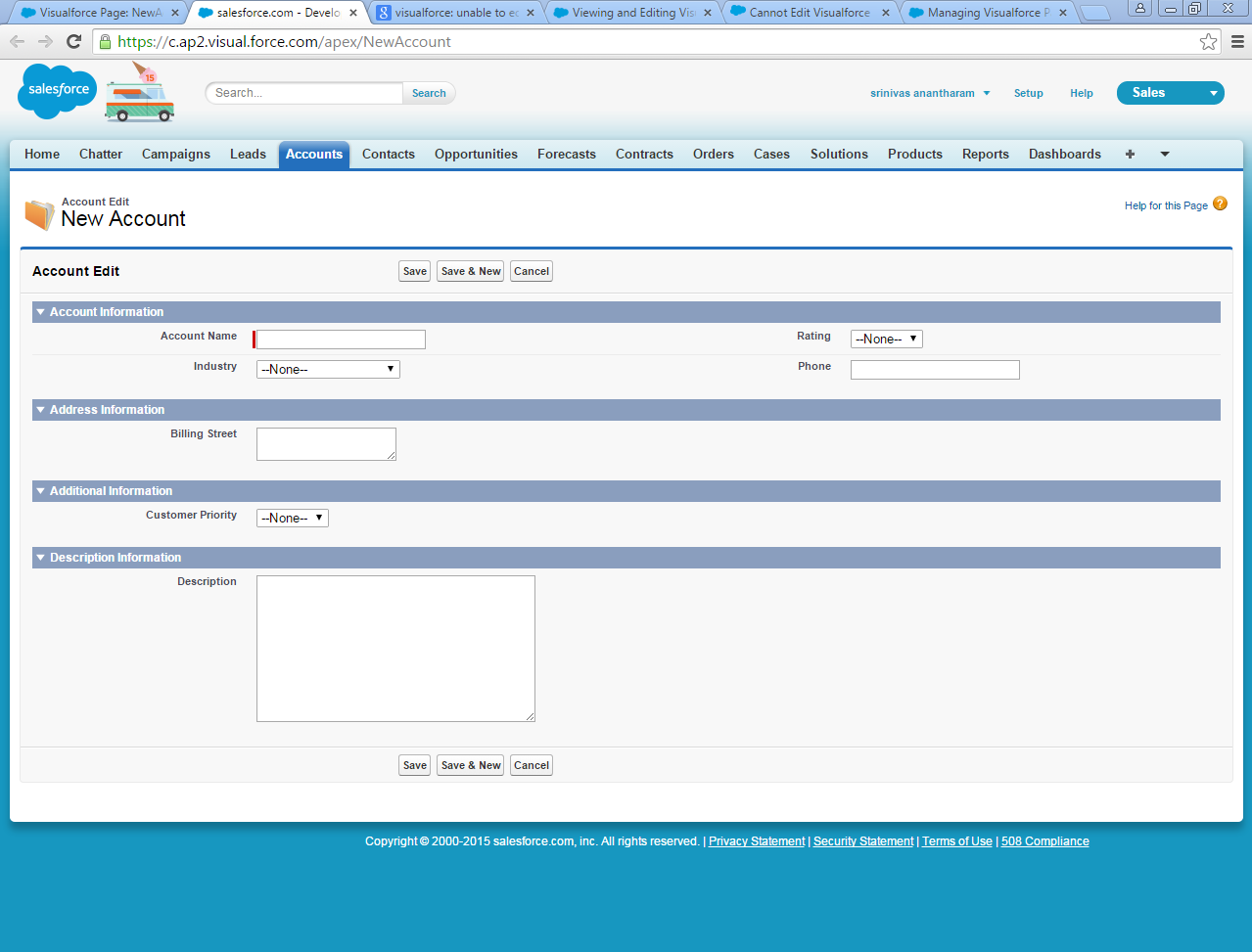Switch to the Chatter tab
The image size is (1252, 952).
(101, 155)
